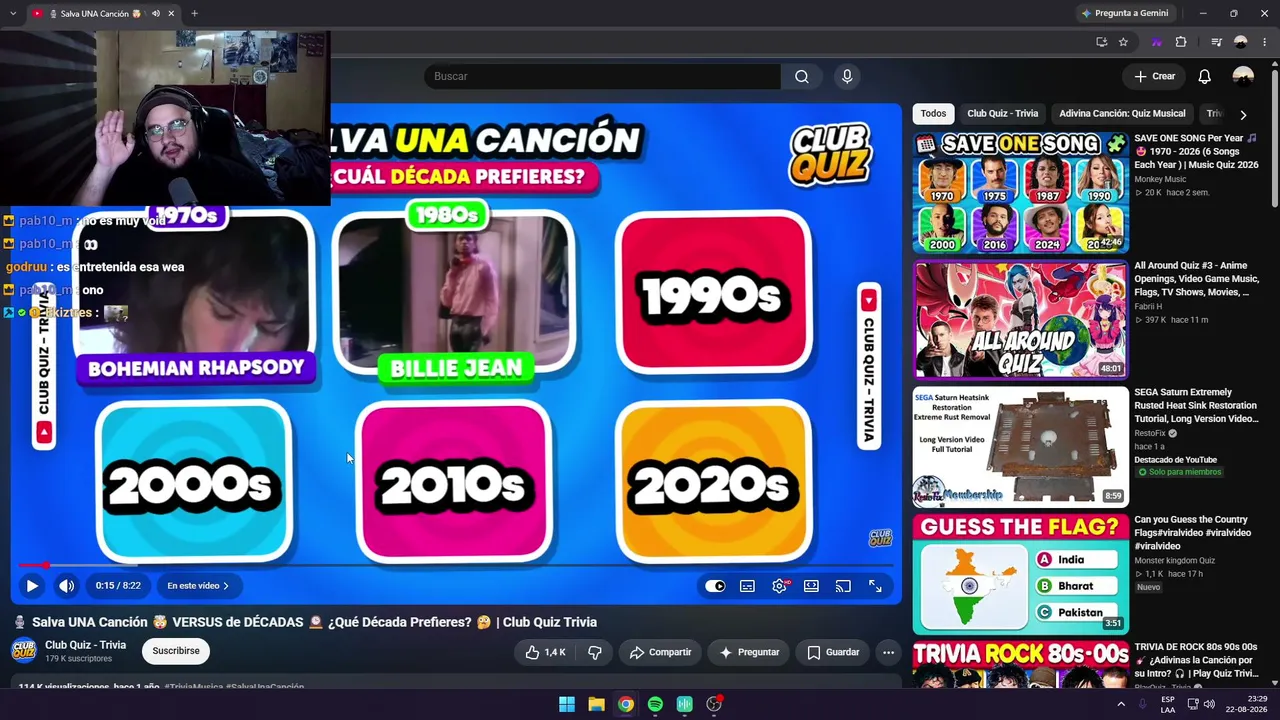Open the network and volume quick settings

pyautogui.click(x=1200, y=704)
